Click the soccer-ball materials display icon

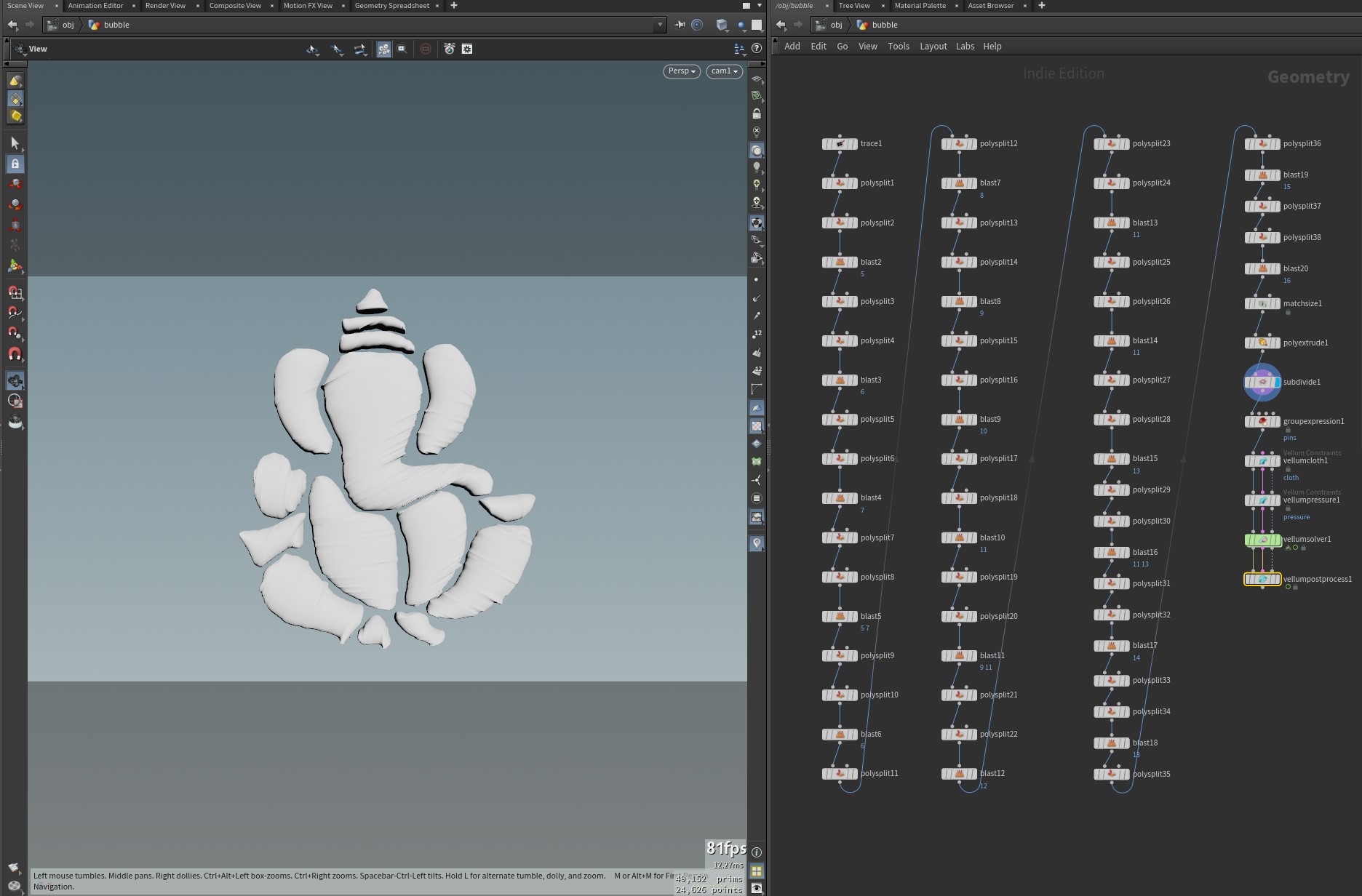[x=757, y=223]
